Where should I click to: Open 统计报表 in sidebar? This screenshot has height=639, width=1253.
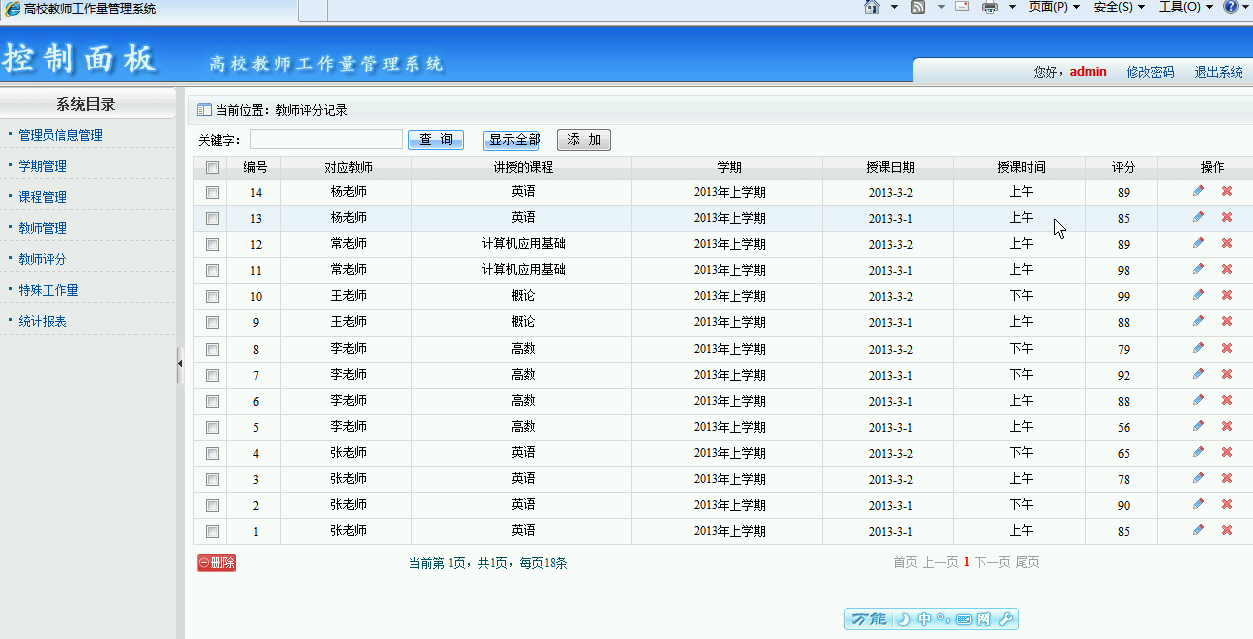pos(42,321)
